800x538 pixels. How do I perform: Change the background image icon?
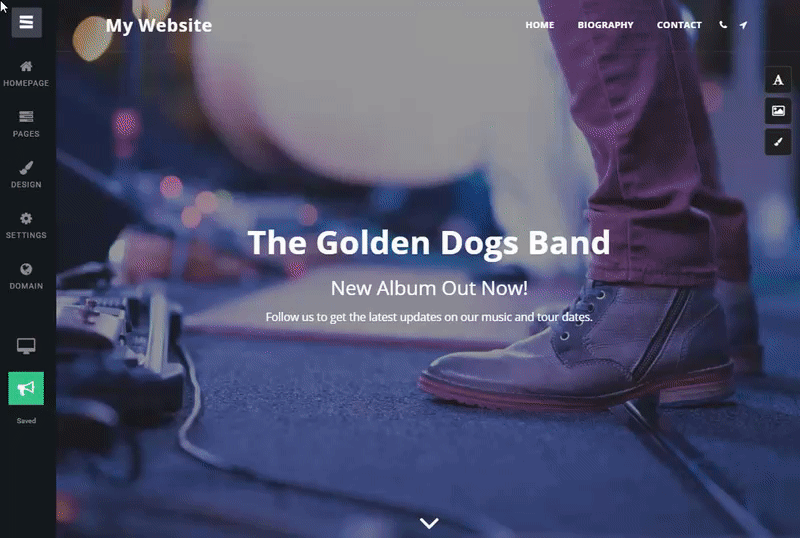coord(778,111)
